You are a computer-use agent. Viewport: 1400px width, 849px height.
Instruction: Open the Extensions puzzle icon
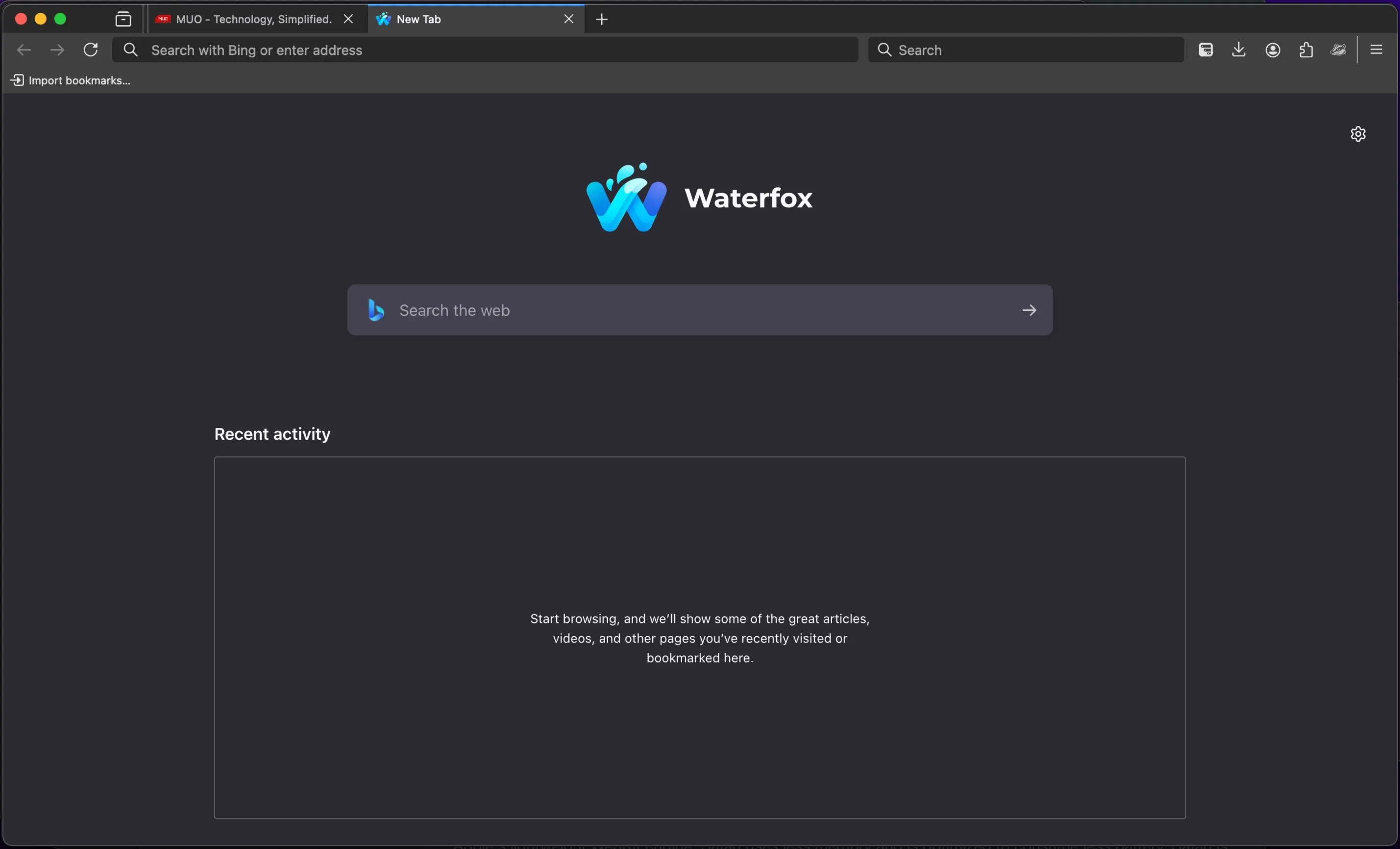pos(1306,50)
